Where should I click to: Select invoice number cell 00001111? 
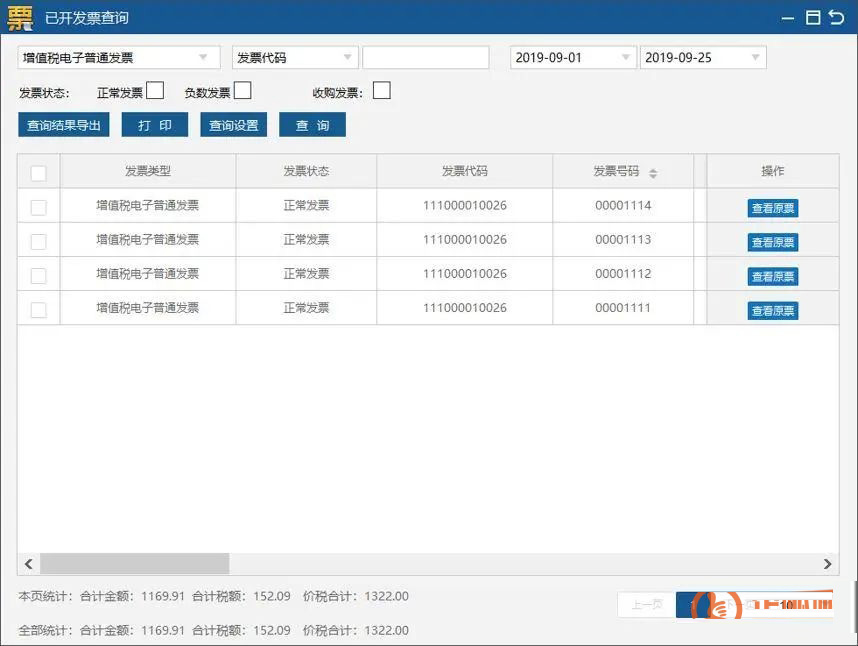(x=623, y=308)
